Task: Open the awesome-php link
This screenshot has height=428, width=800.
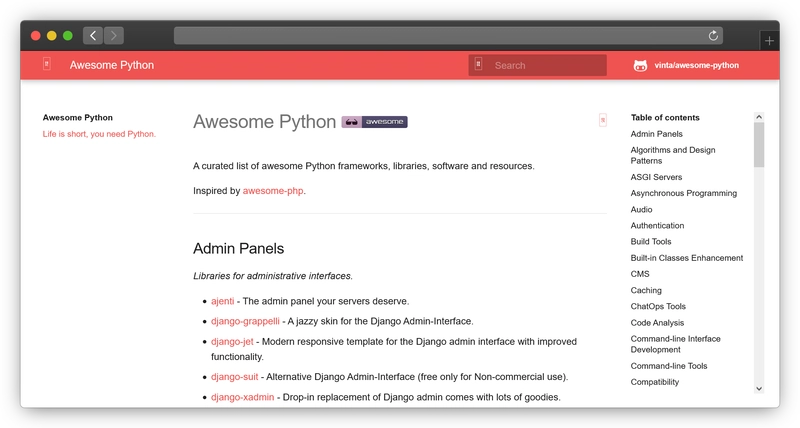Action: 273,191
